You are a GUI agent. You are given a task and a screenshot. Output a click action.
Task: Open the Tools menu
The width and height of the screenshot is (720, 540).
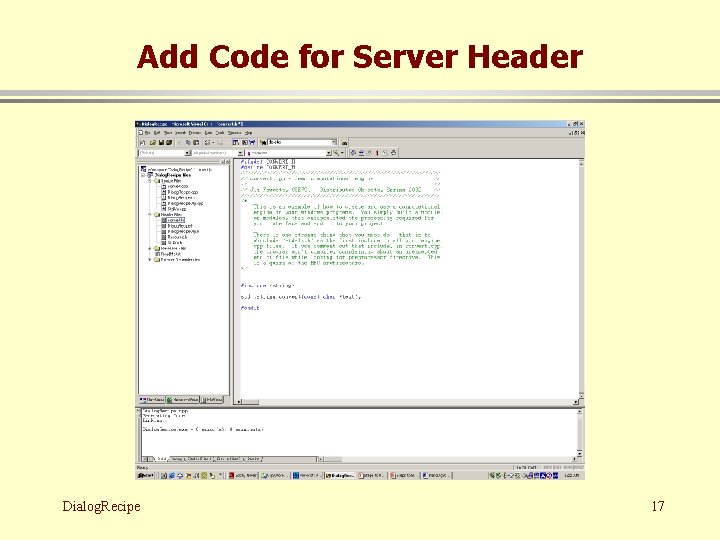[x=219, y=133]
